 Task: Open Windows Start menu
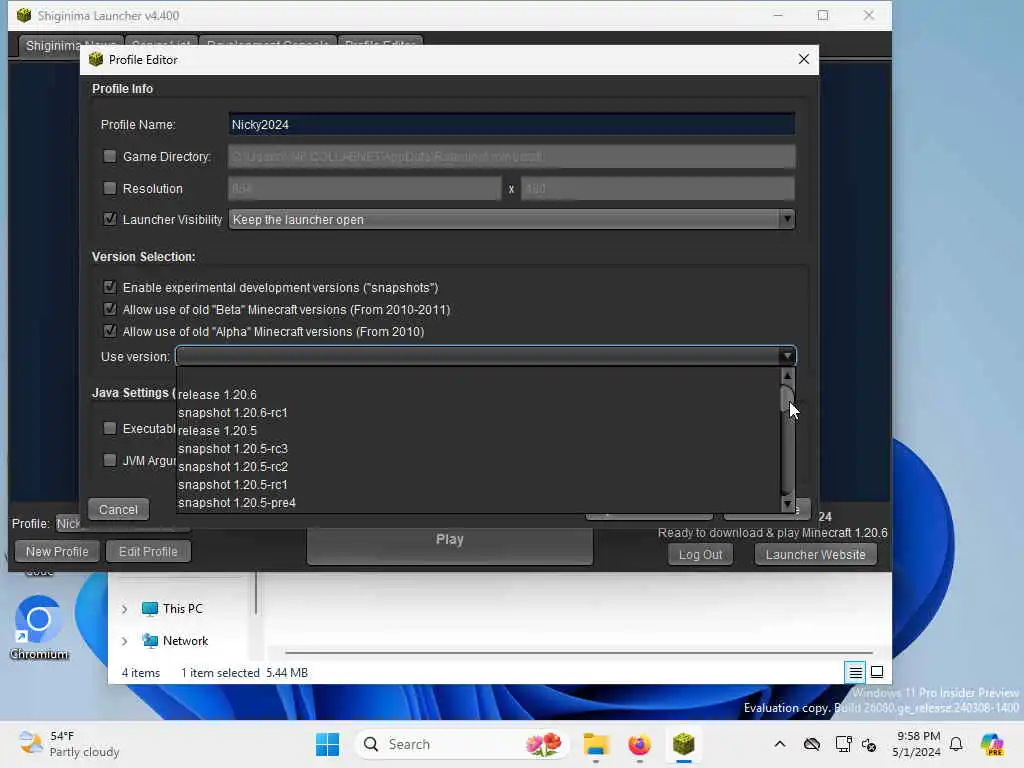coord(327,744)
